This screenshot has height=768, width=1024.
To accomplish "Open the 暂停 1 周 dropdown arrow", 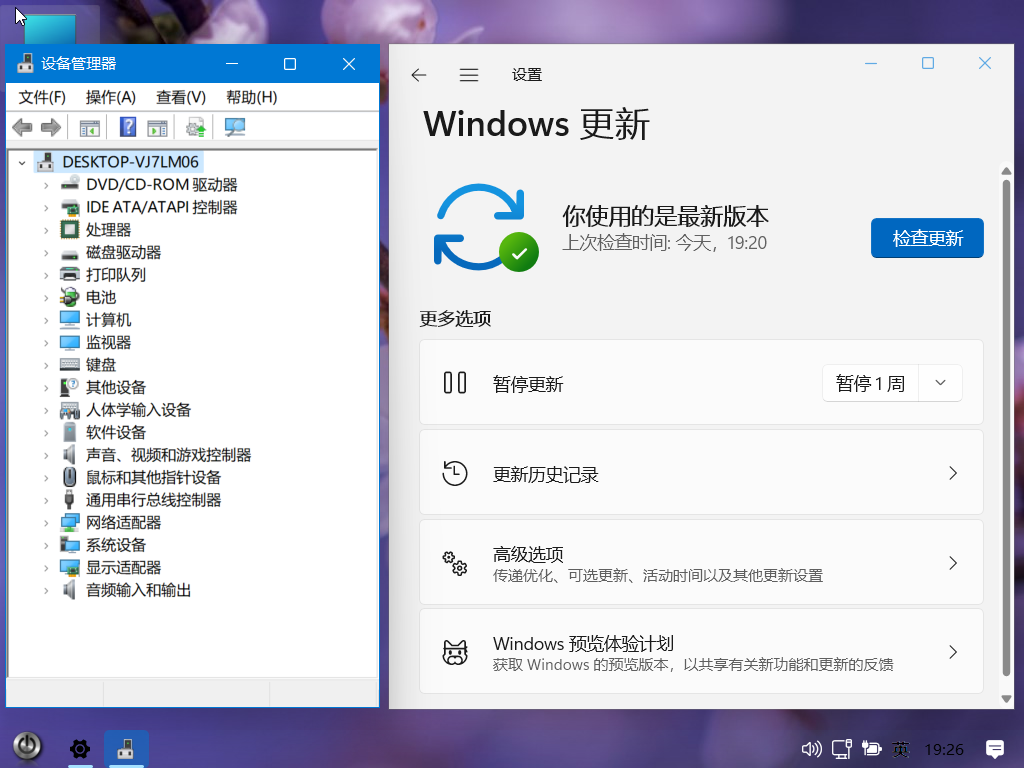I will pos(940,383).
